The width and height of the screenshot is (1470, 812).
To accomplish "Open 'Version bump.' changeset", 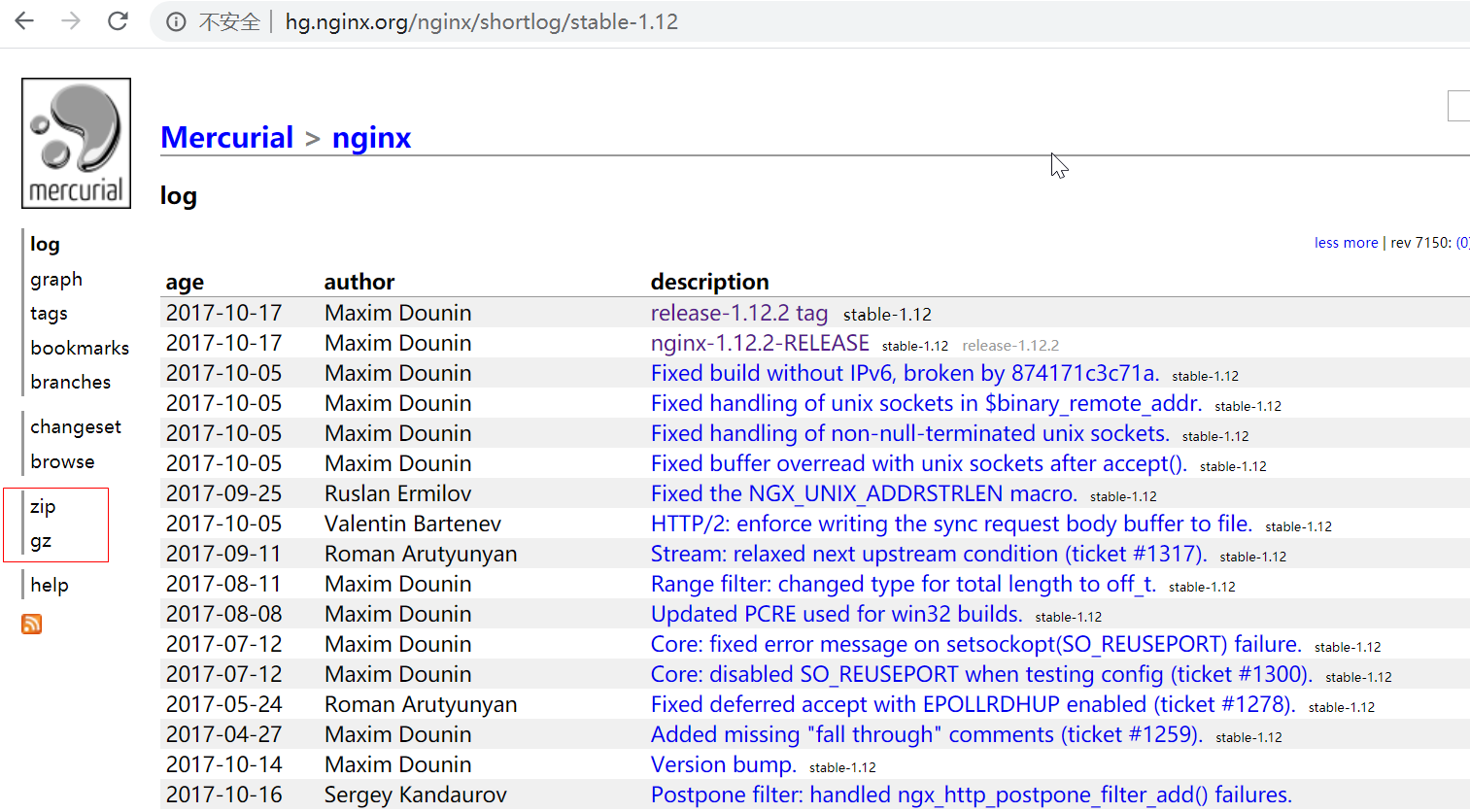I will [x=724, y=764].
